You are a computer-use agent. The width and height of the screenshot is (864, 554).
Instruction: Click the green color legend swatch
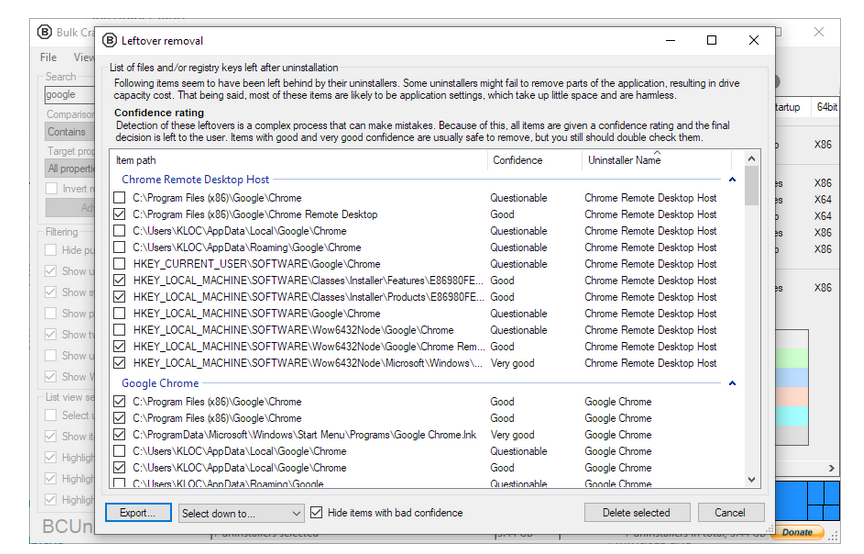coord(792,358)
